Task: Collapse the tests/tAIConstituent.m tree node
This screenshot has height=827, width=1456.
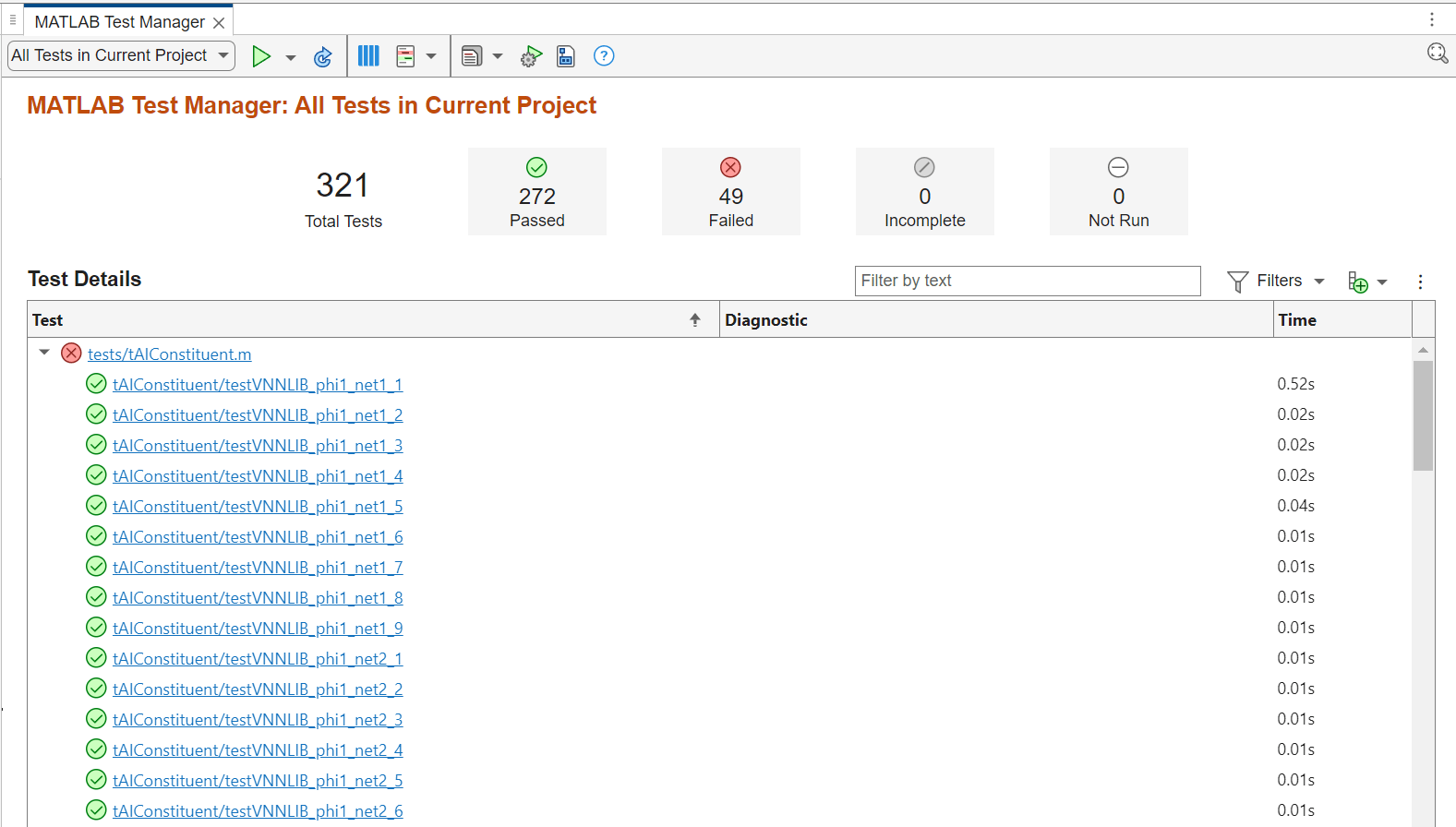Action: 44,353
